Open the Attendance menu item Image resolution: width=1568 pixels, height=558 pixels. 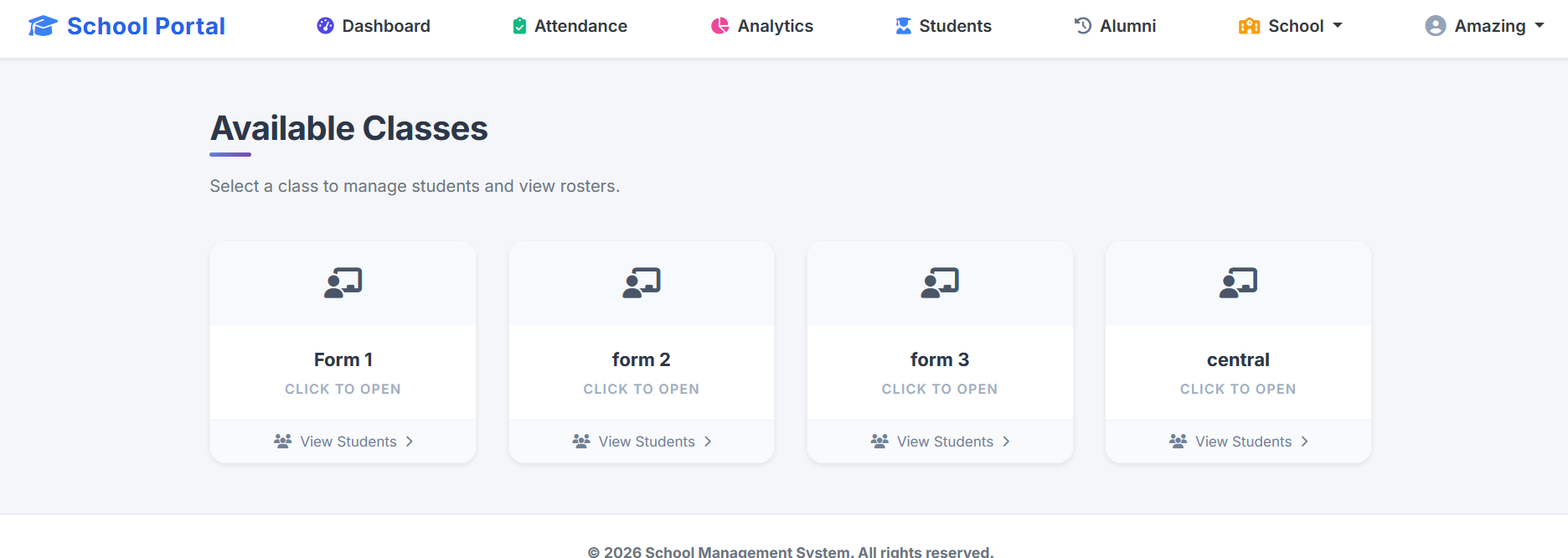click(570, 26)
